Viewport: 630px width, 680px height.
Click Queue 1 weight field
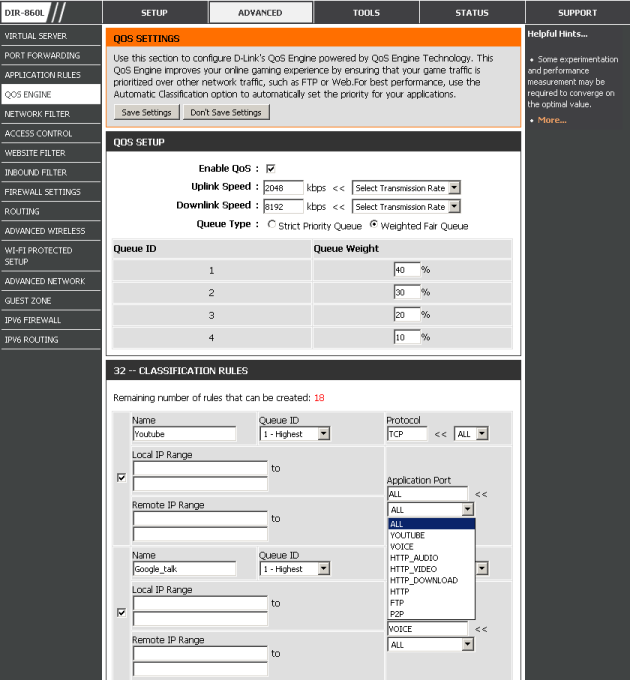(407, 270)
